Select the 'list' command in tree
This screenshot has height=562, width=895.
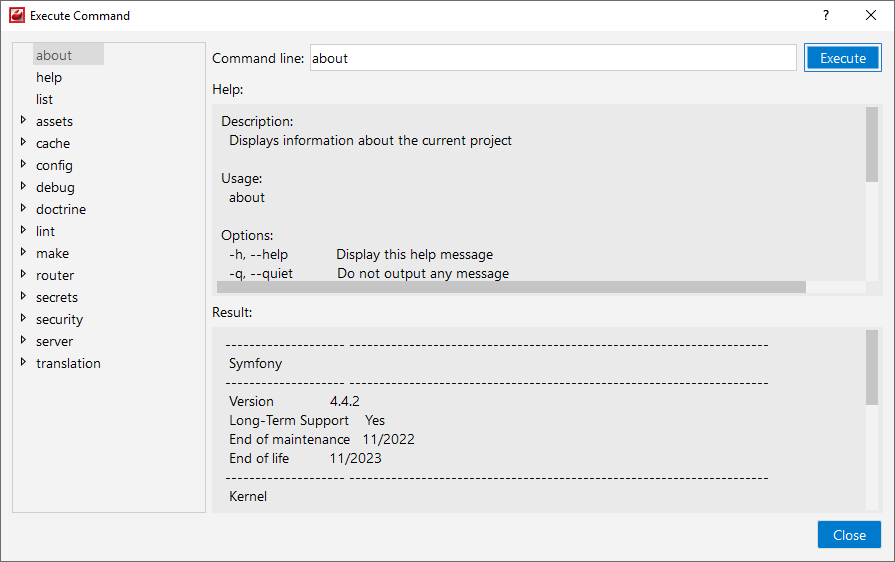45,99
